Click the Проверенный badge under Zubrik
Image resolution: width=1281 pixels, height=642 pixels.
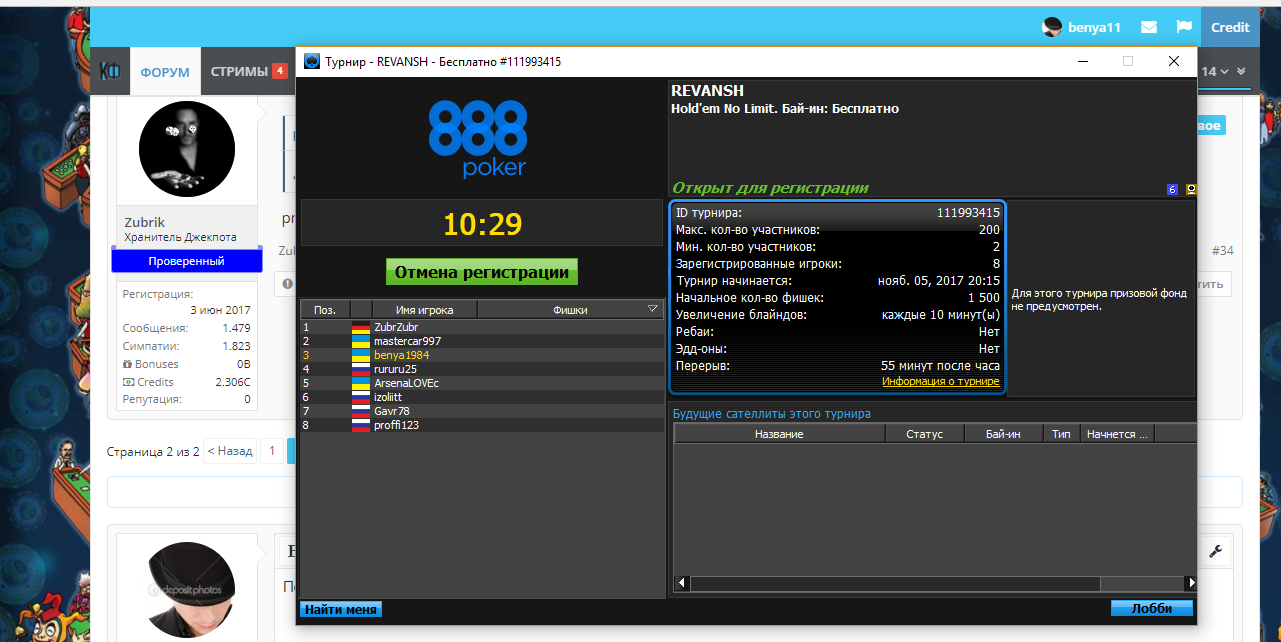tap(186, 261)
